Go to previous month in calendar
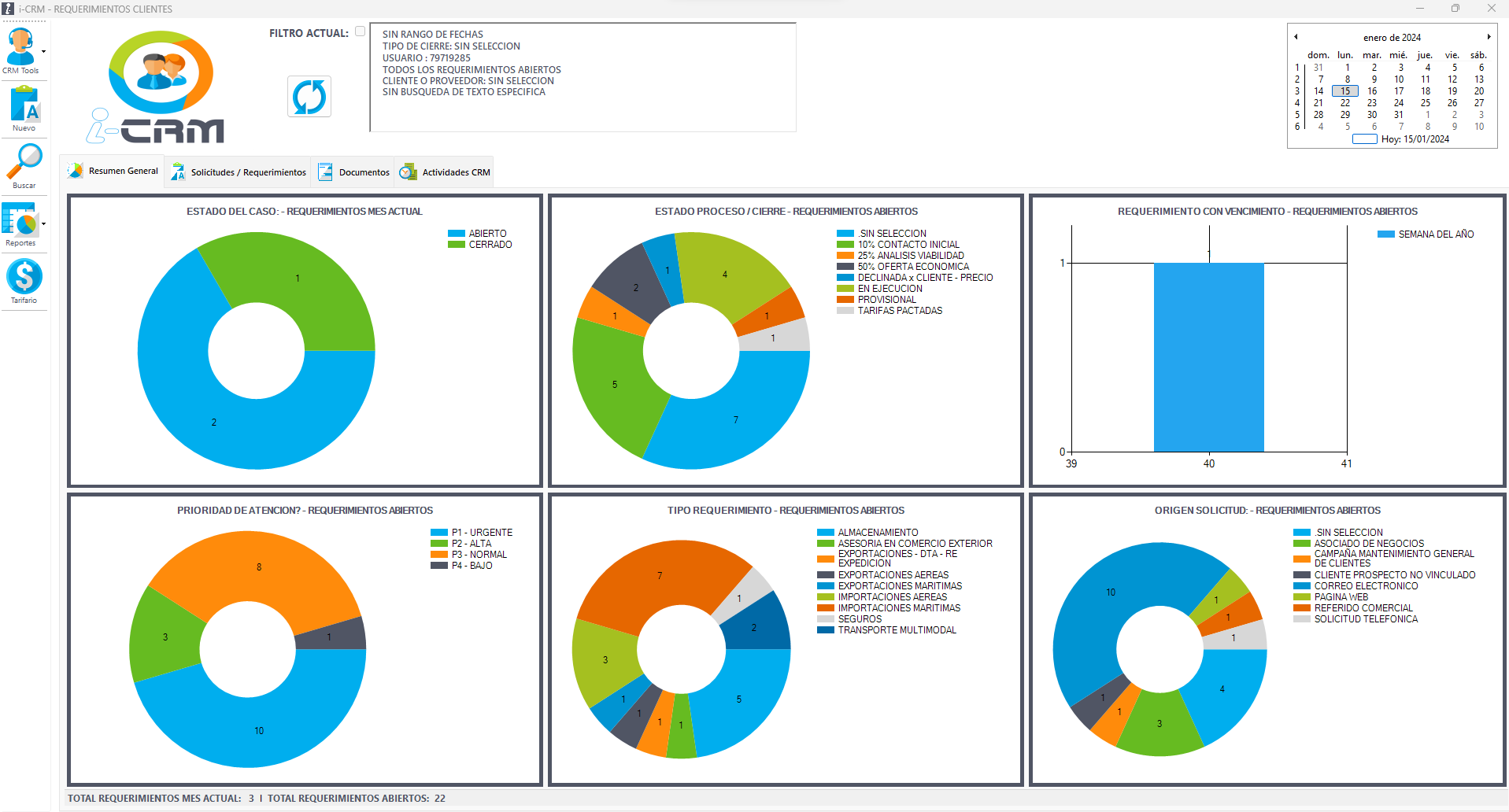 (1296, 37)
